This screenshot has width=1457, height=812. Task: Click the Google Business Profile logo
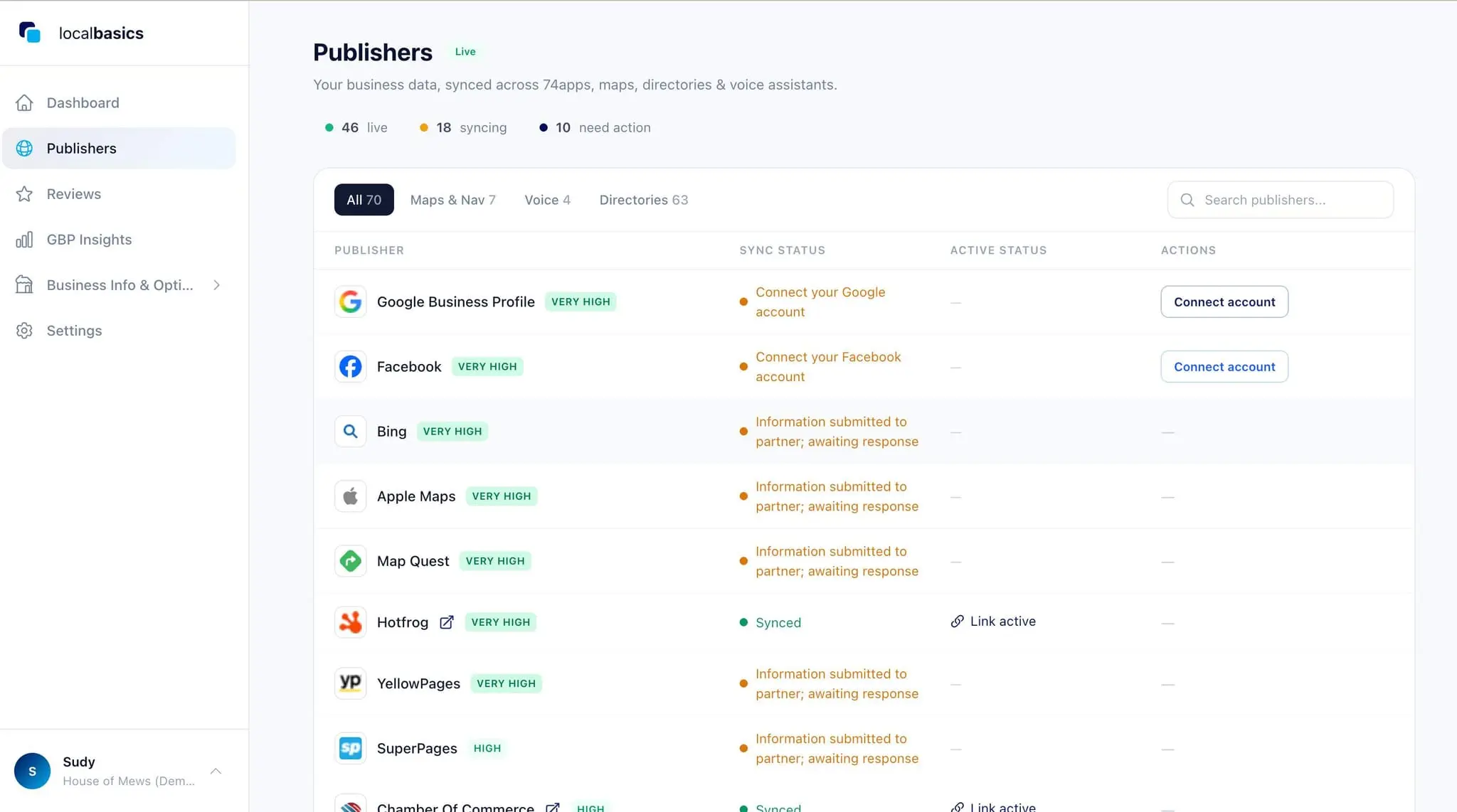pyautogui.click(x=351, y=301)
